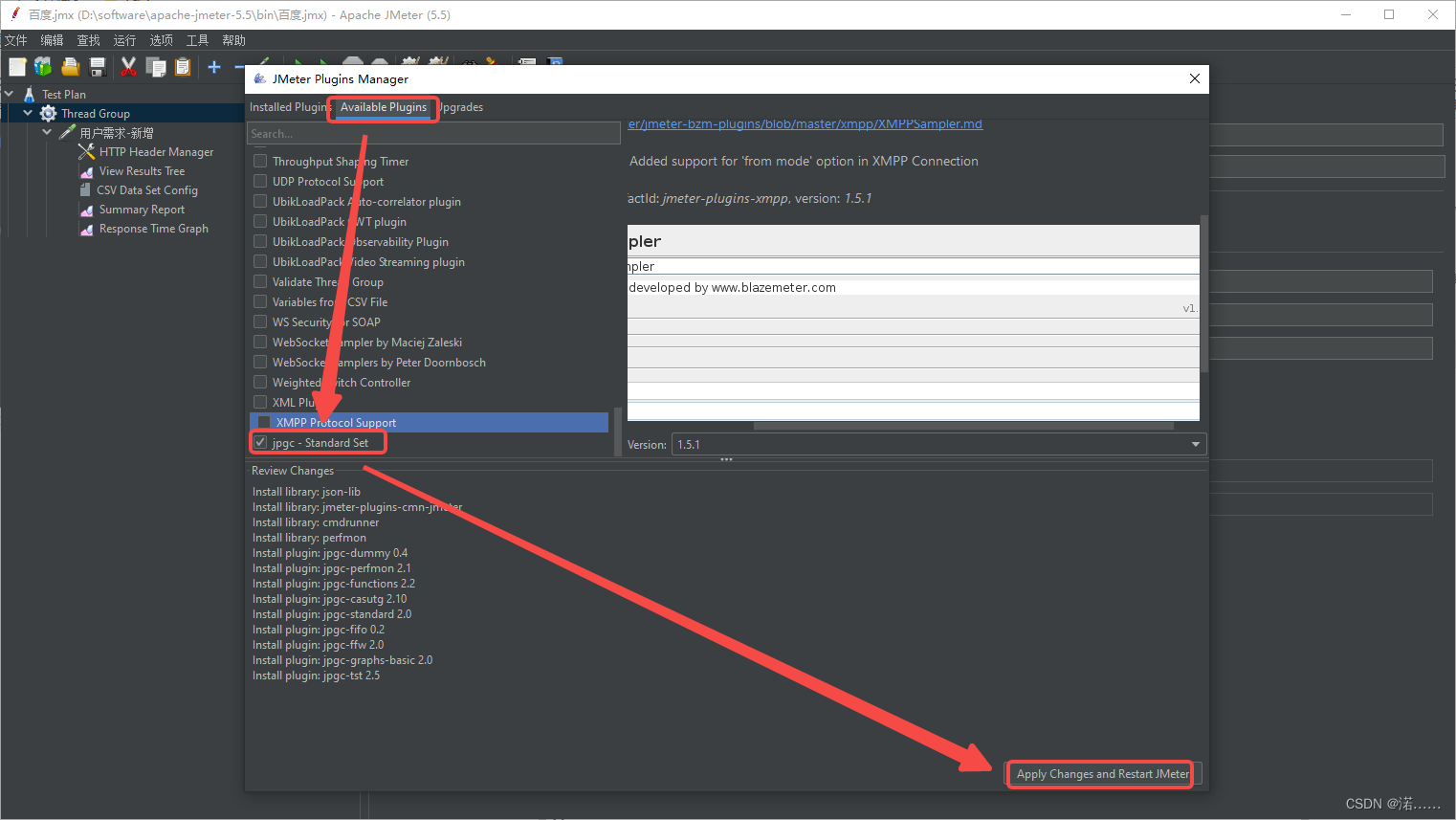Open the Version 1.5.1 dropdown
Viewport: 1456px width, 820px height.
[938, 444]
